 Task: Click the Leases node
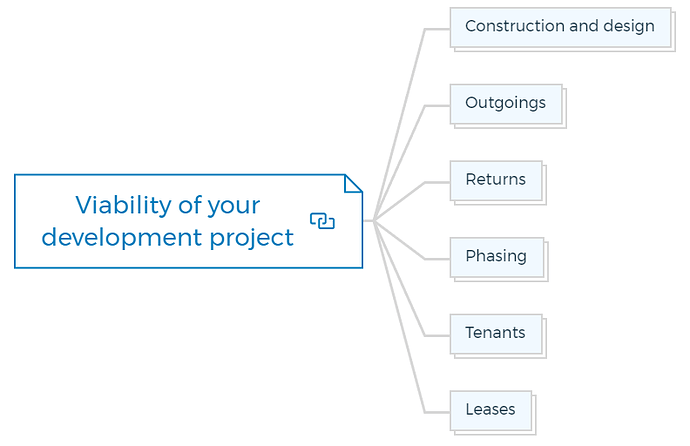(x=491, y=410)
